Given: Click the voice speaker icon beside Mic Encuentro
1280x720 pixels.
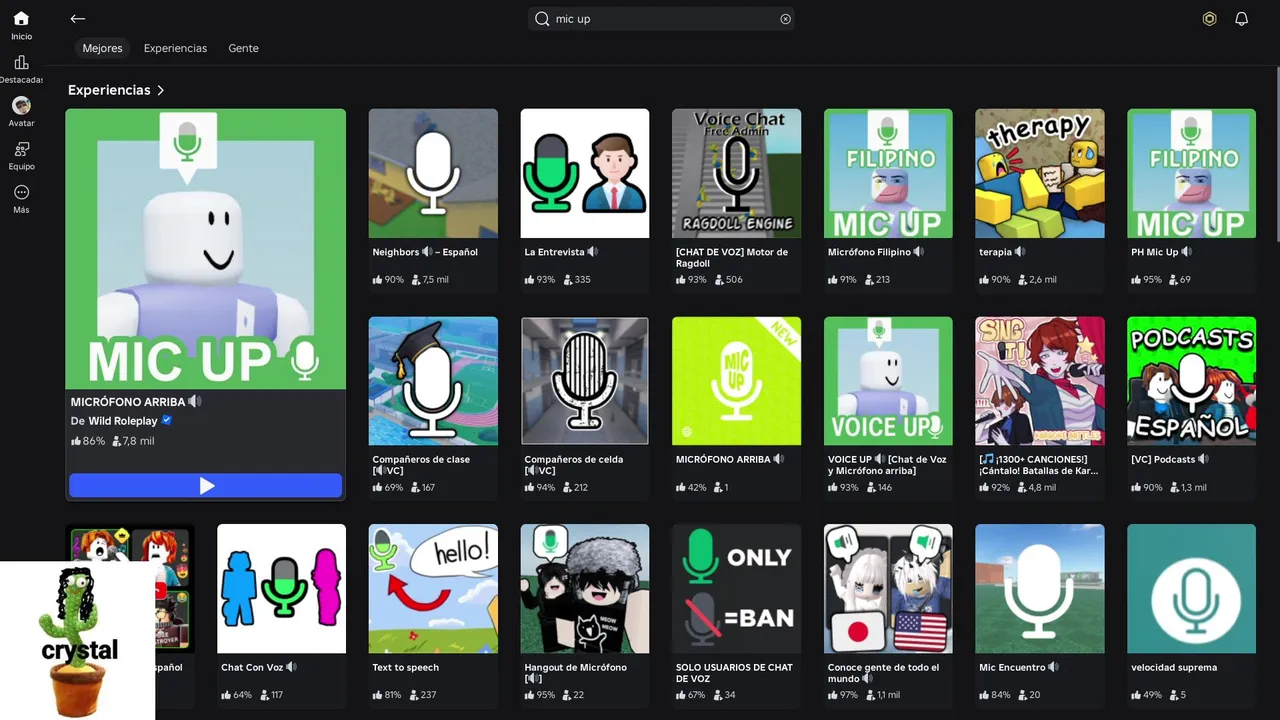Looking at the screenshot, I should point(1054,667).
